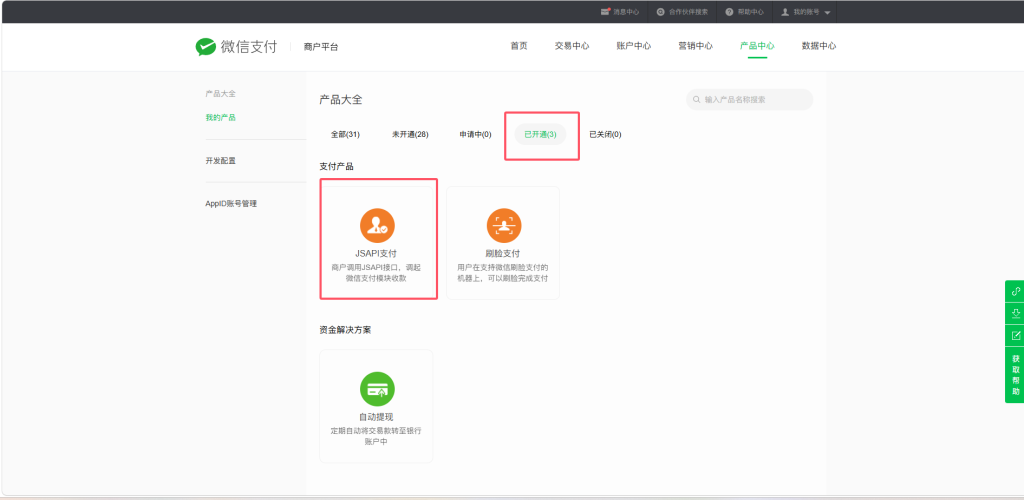Select 产品中心 navigation item
This screenshot has width=1024, height=500.
point(757,46)
